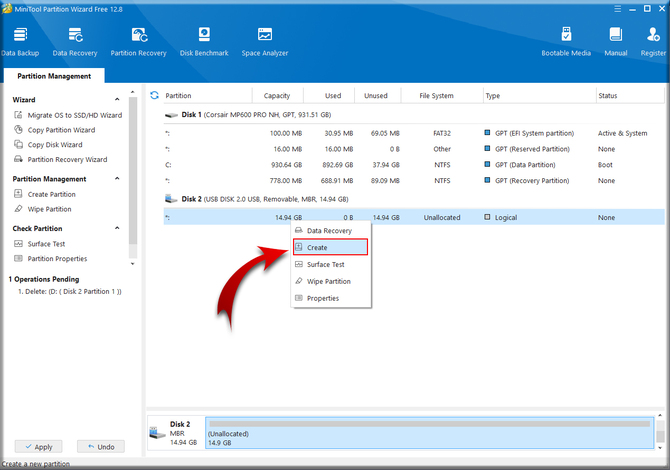Choose Create Partition in sidebar
The height and width of the screenshot is (470, 670).
point(45,194)
